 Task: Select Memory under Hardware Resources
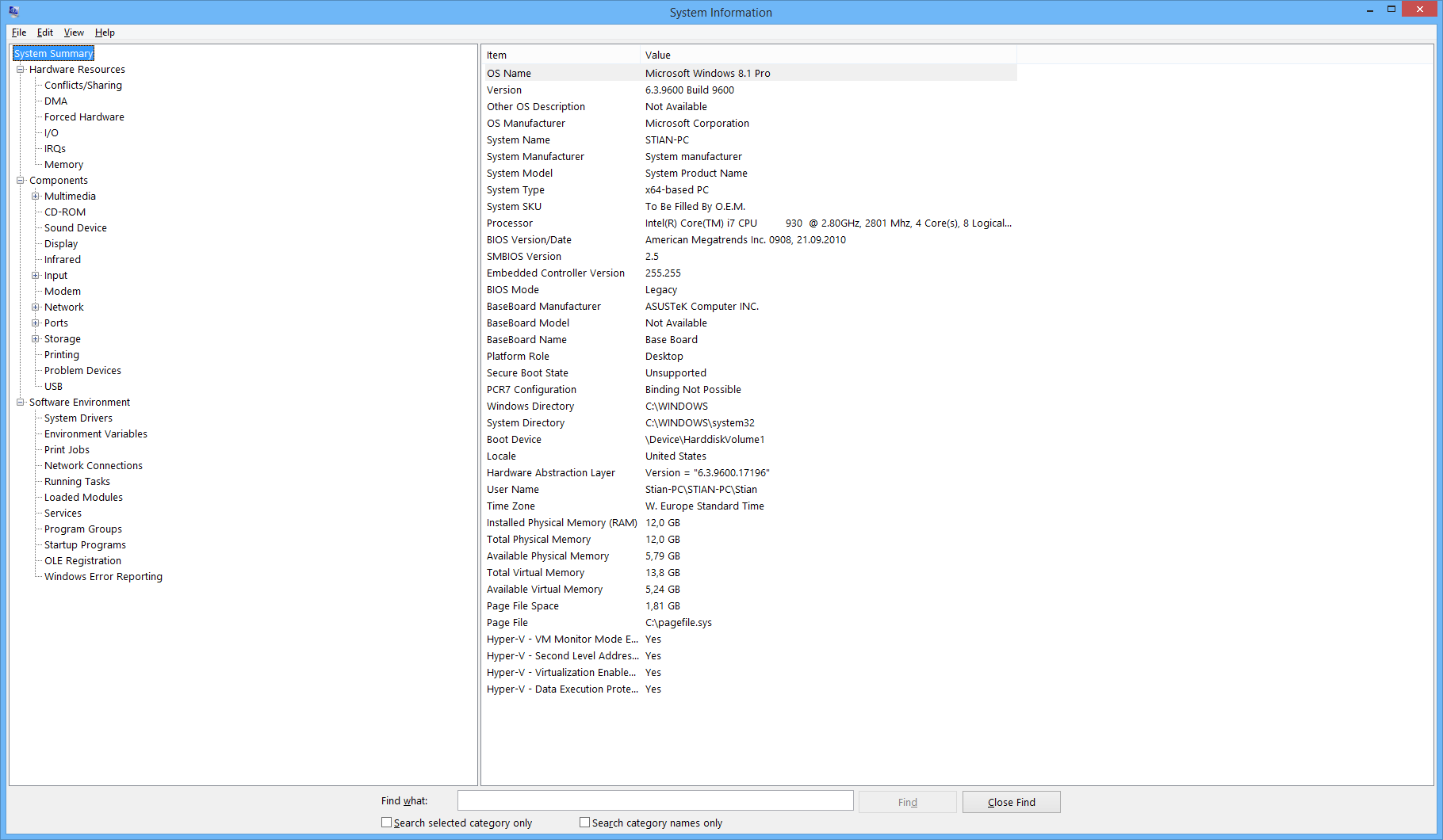[63, 165]
